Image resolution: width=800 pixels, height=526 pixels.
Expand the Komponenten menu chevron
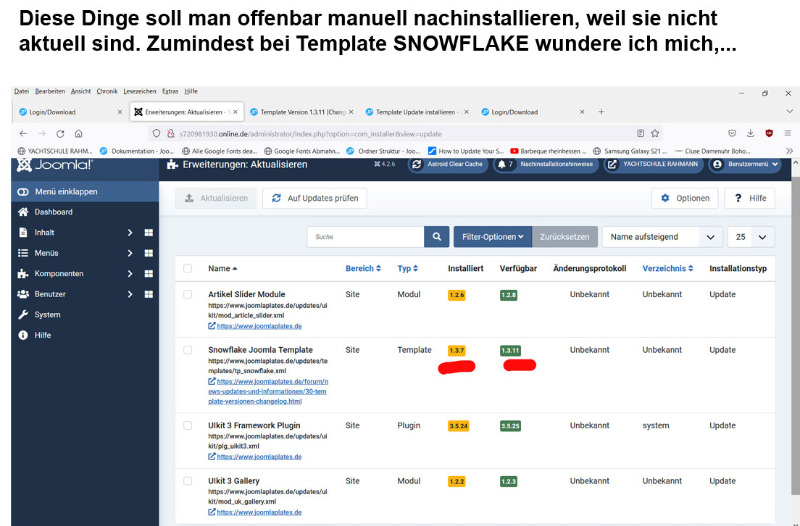(x=130, y=273)
